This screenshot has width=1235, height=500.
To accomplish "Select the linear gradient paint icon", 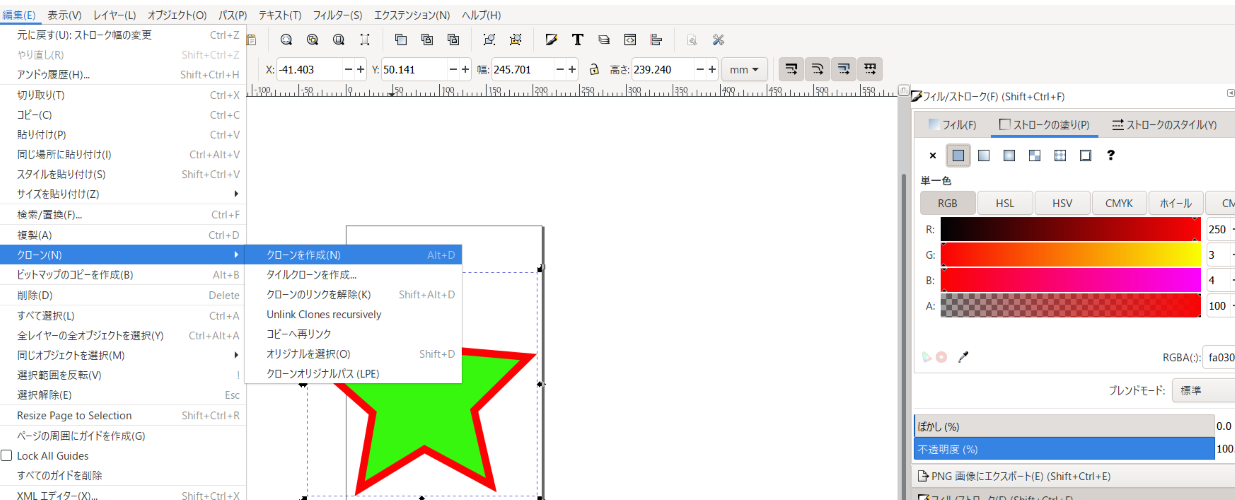I will pyautogui.click(x=984, y=155).
